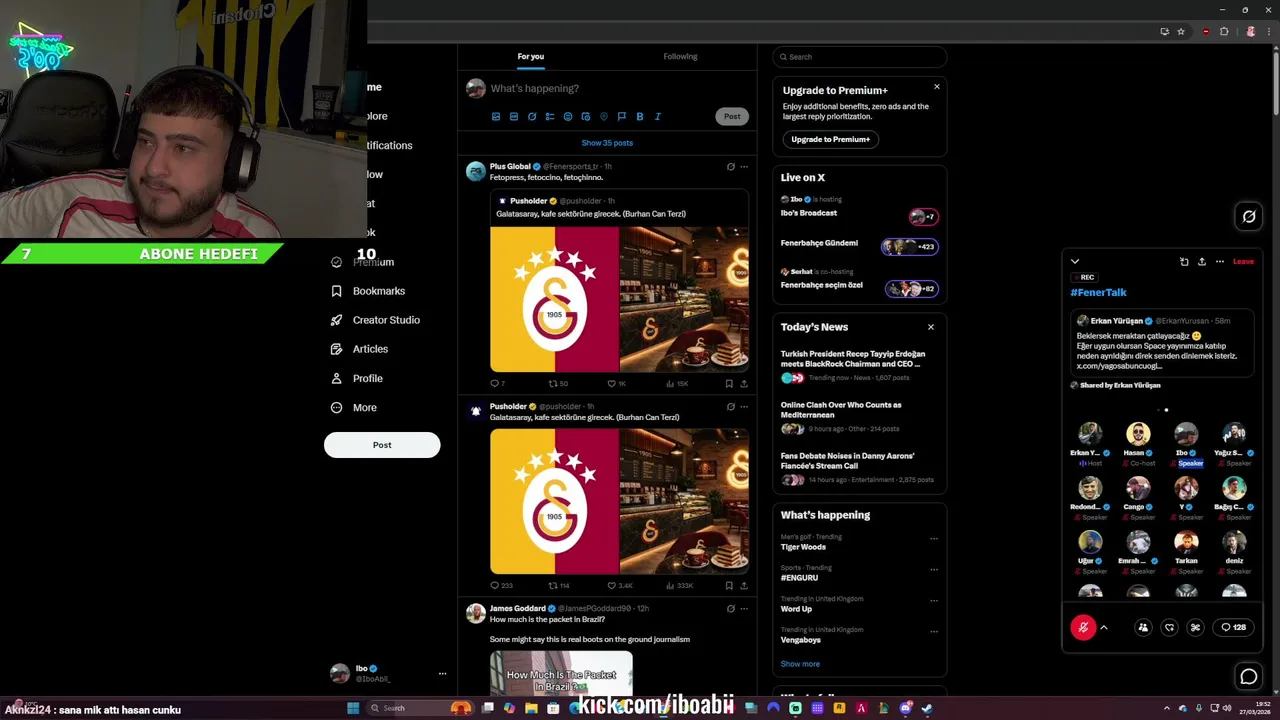
Task: Bookmark the Pusholder post with 333K views
Action: (729, 586)
